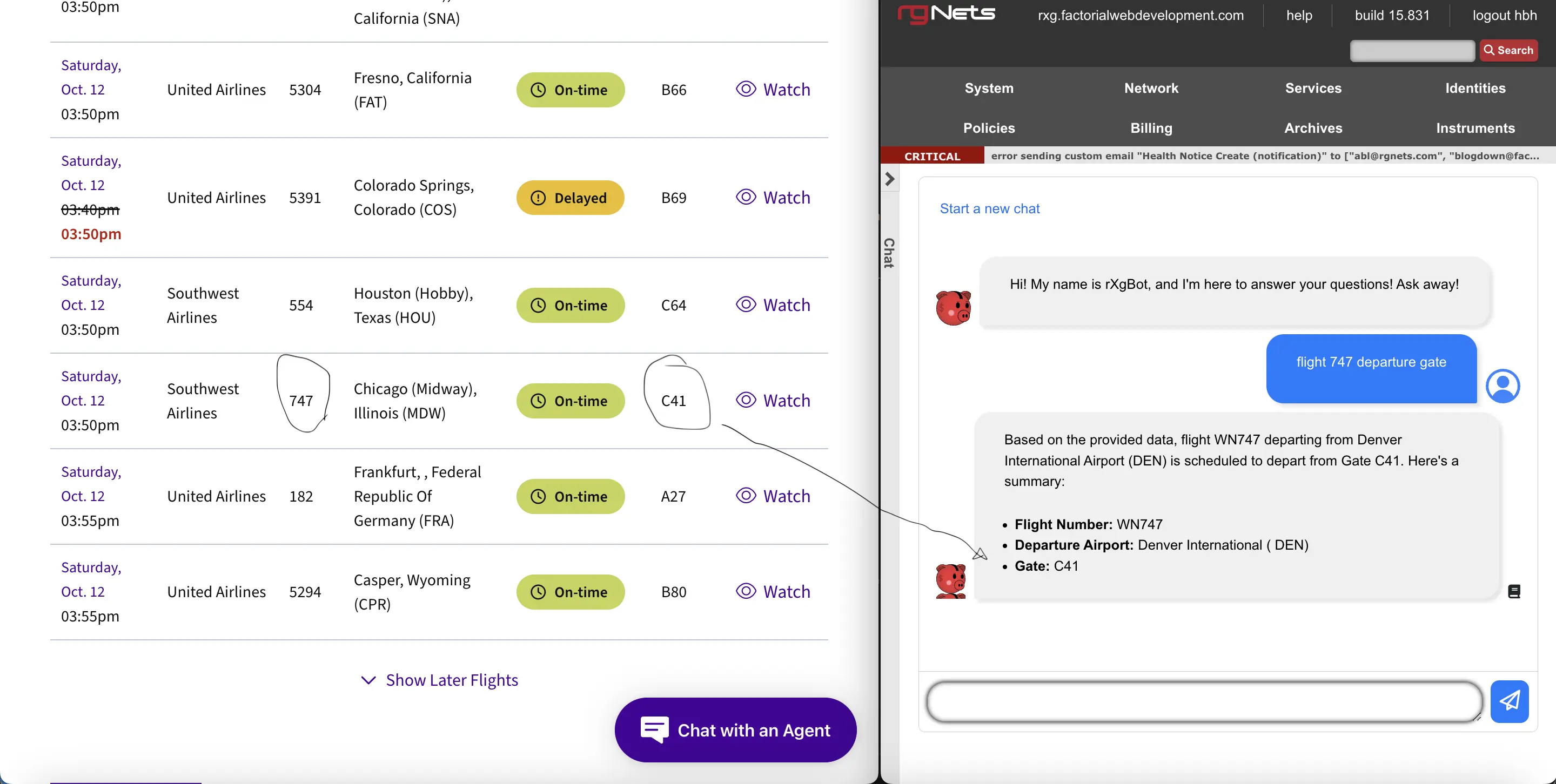The image size is (1556, 784).
Task: Send the chat message
Action: pos(1509,701)
